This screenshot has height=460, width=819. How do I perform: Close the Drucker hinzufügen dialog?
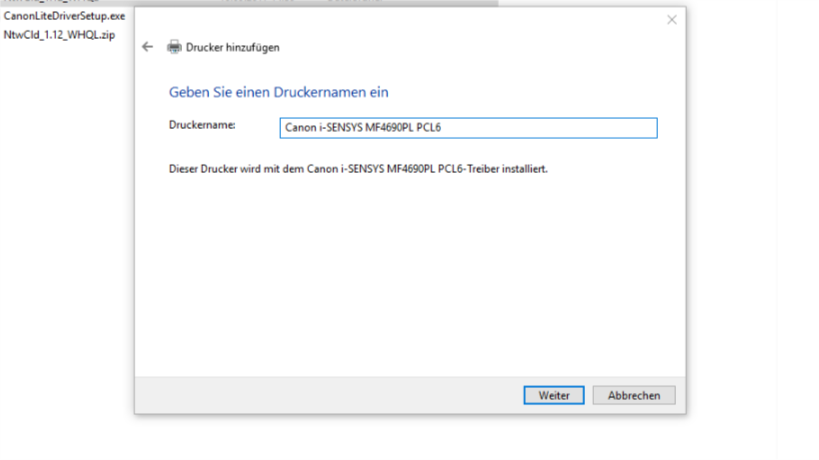(x=672, y=20)
